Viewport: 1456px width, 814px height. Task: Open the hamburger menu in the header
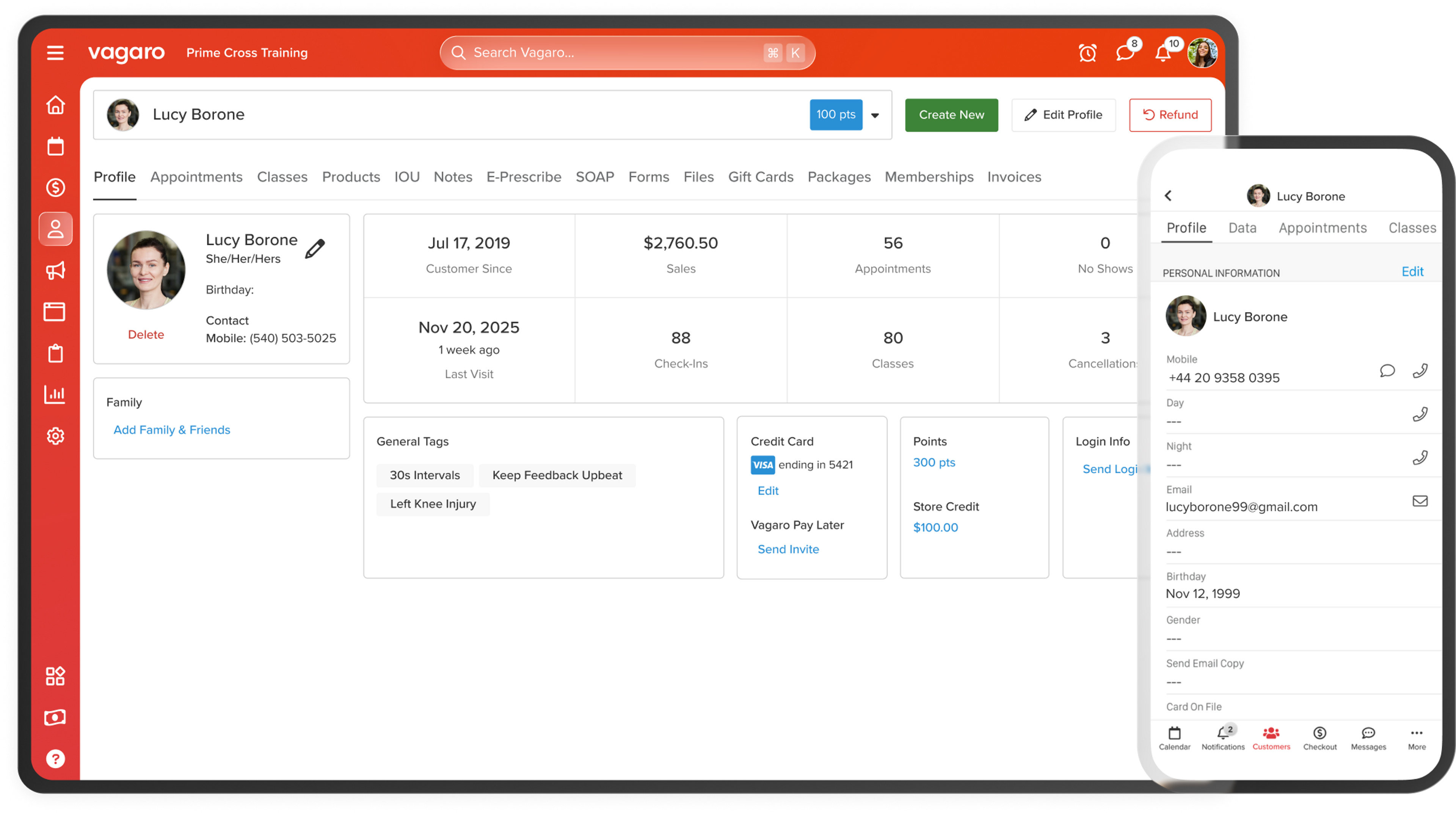(x=55, y=53)
